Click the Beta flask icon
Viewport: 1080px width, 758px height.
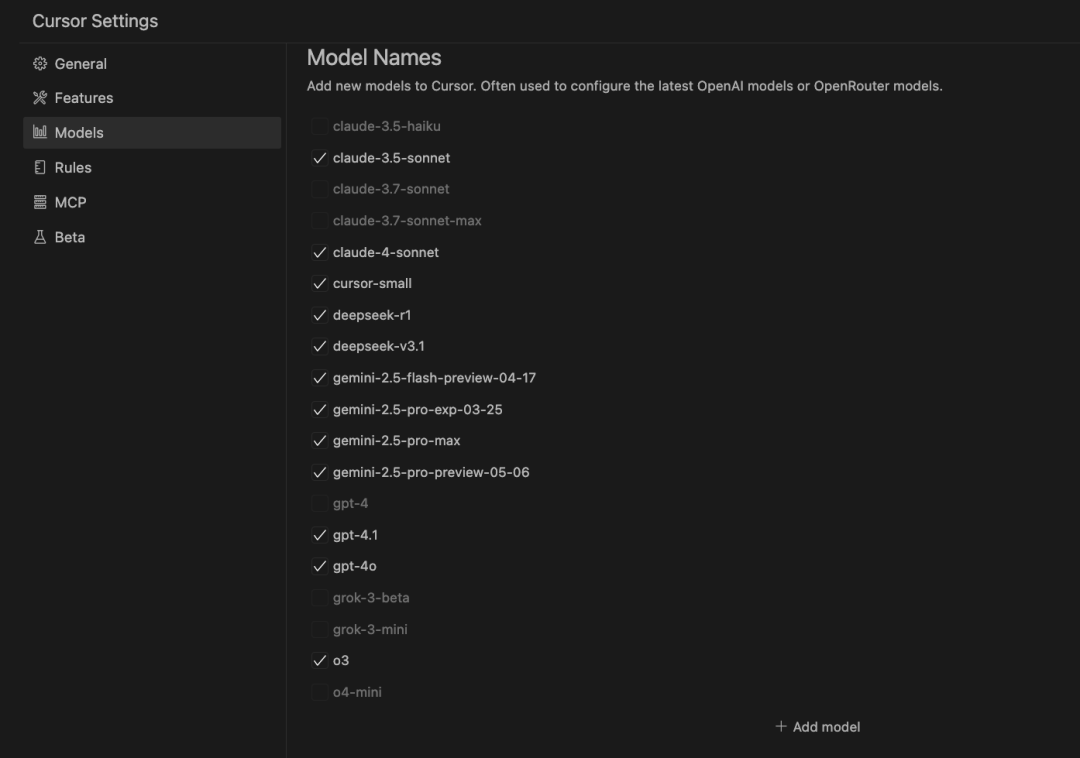40,237
